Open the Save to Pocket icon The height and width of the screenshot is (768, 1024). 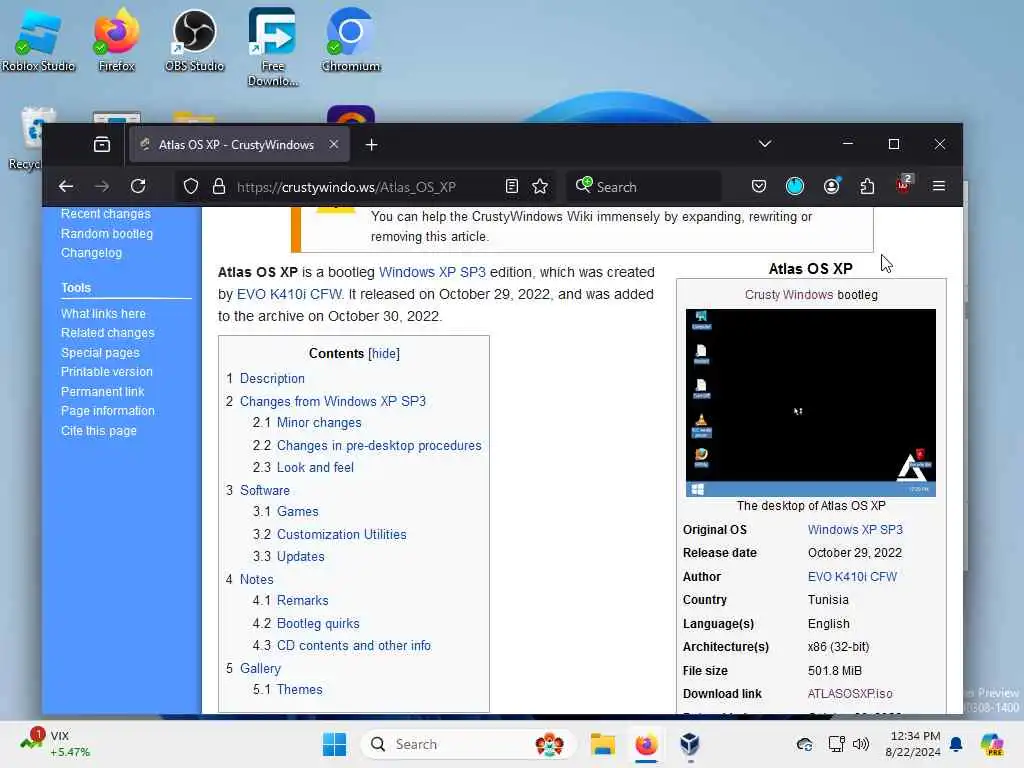[x=759, y=187]
